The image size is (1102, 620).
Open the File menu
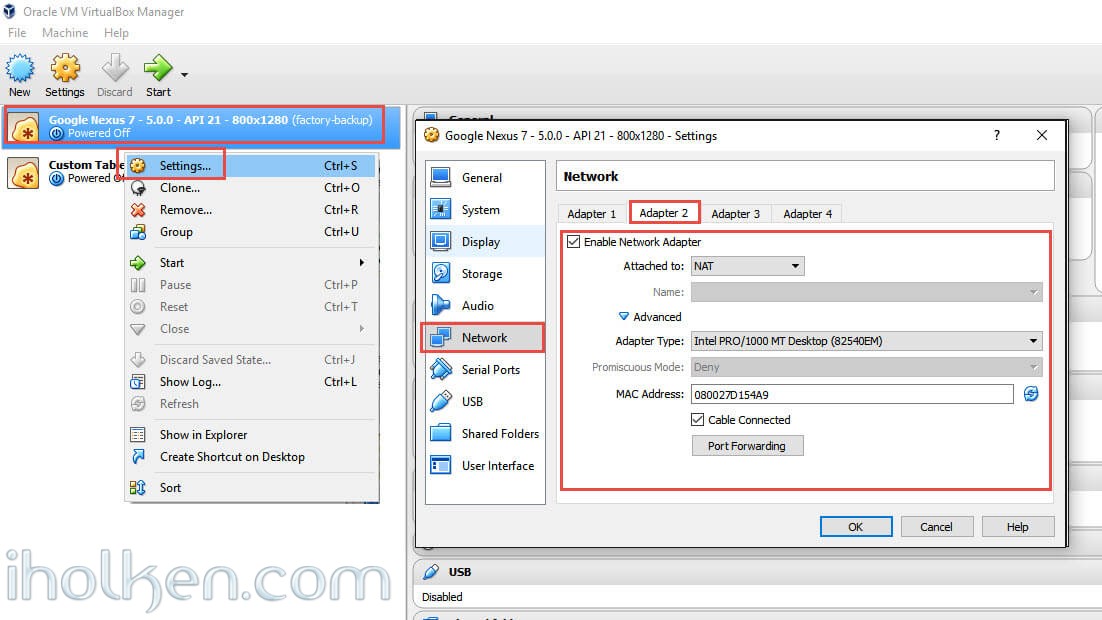coord(17,33)
